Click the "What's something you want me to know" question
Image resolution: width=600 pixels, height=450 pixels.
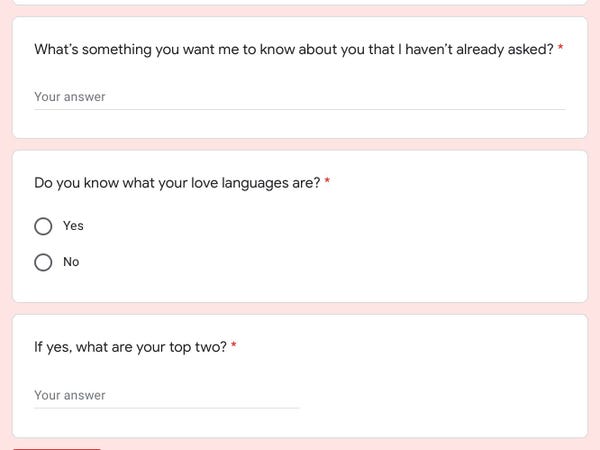[x=293, y=49]
